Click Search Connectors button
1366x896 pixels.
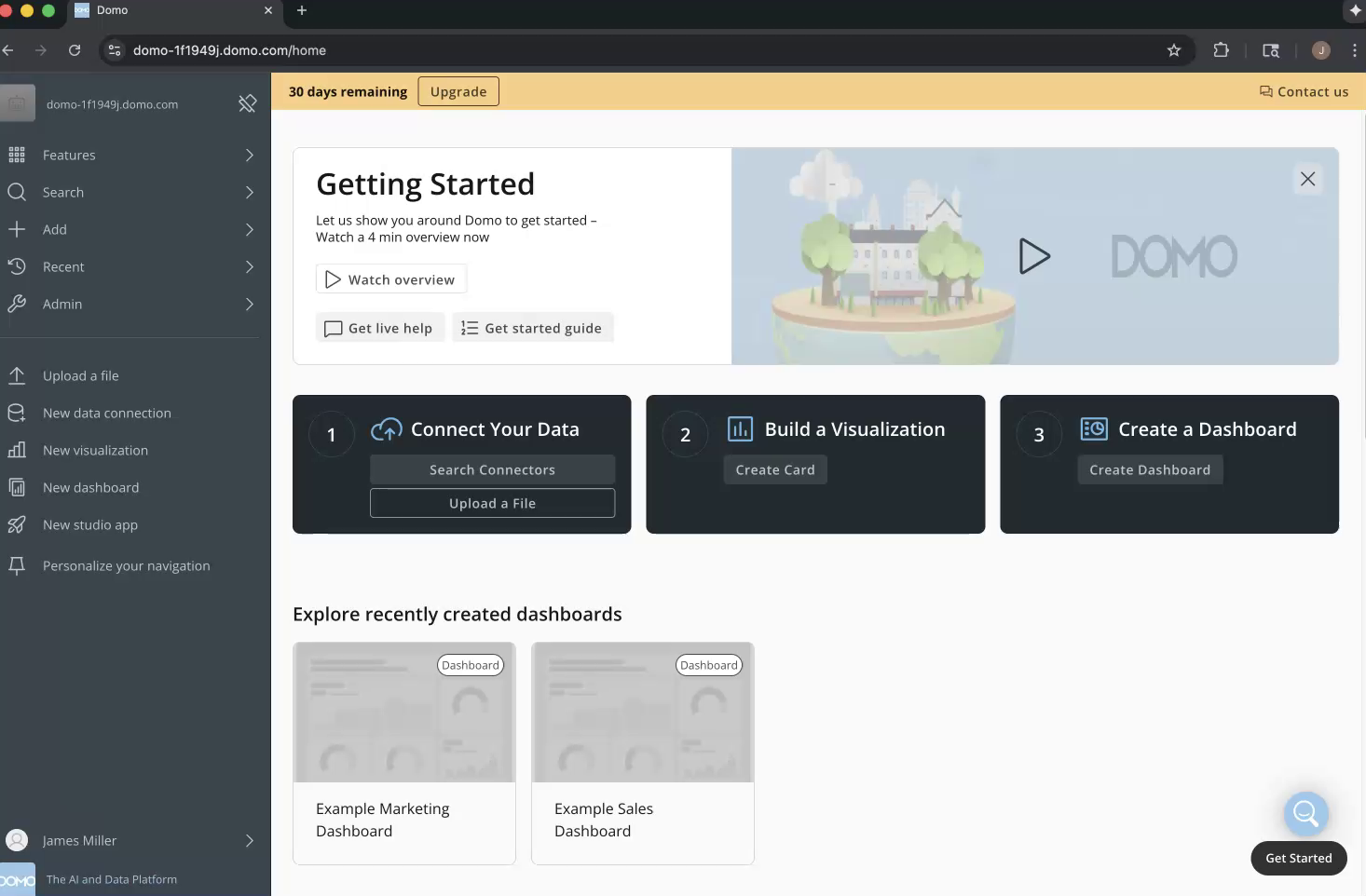click(x=492, y=469)
